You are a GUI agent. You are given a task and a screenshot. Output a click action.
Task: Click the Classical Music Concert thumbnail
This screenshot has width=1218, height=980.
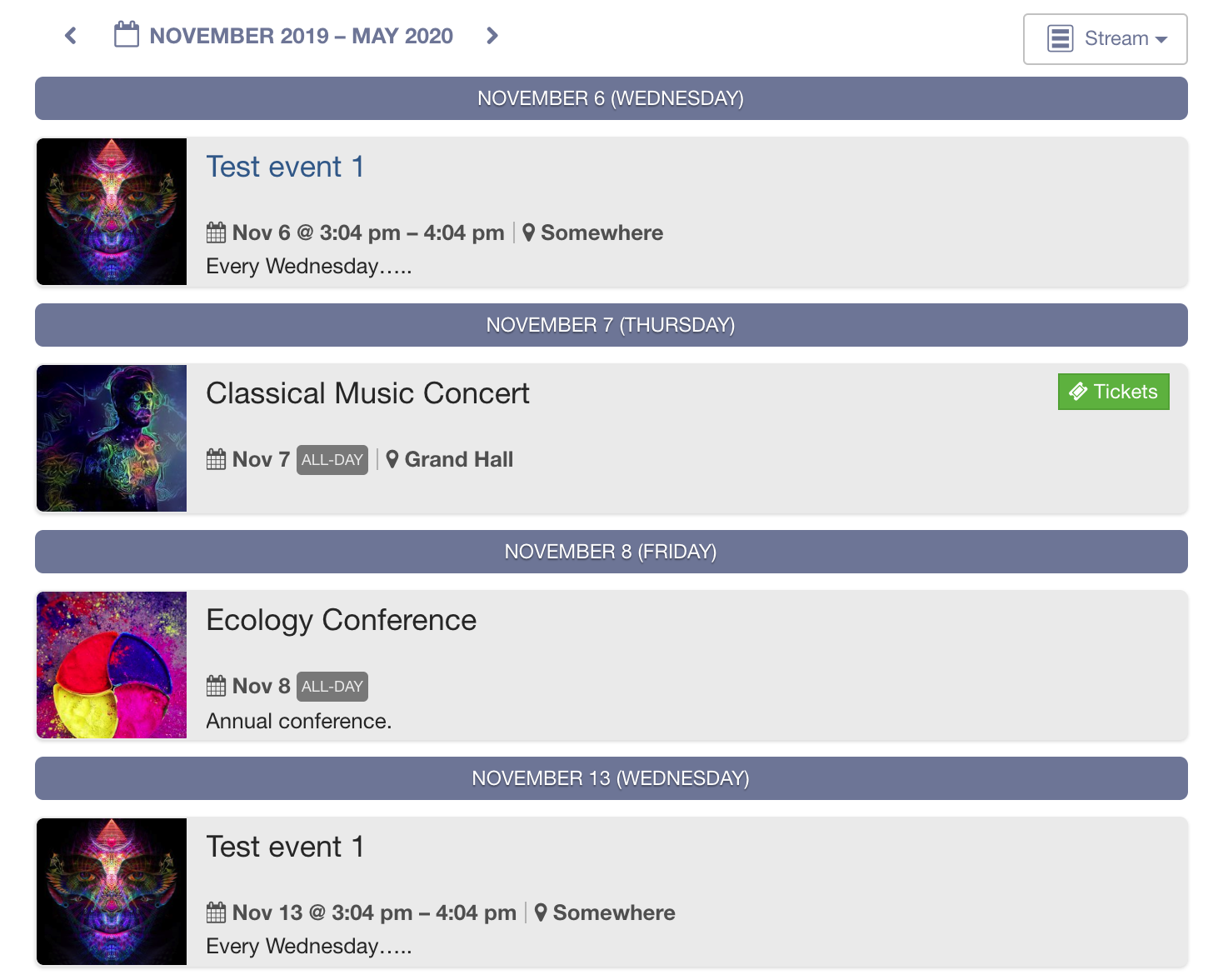click(112, 438)
